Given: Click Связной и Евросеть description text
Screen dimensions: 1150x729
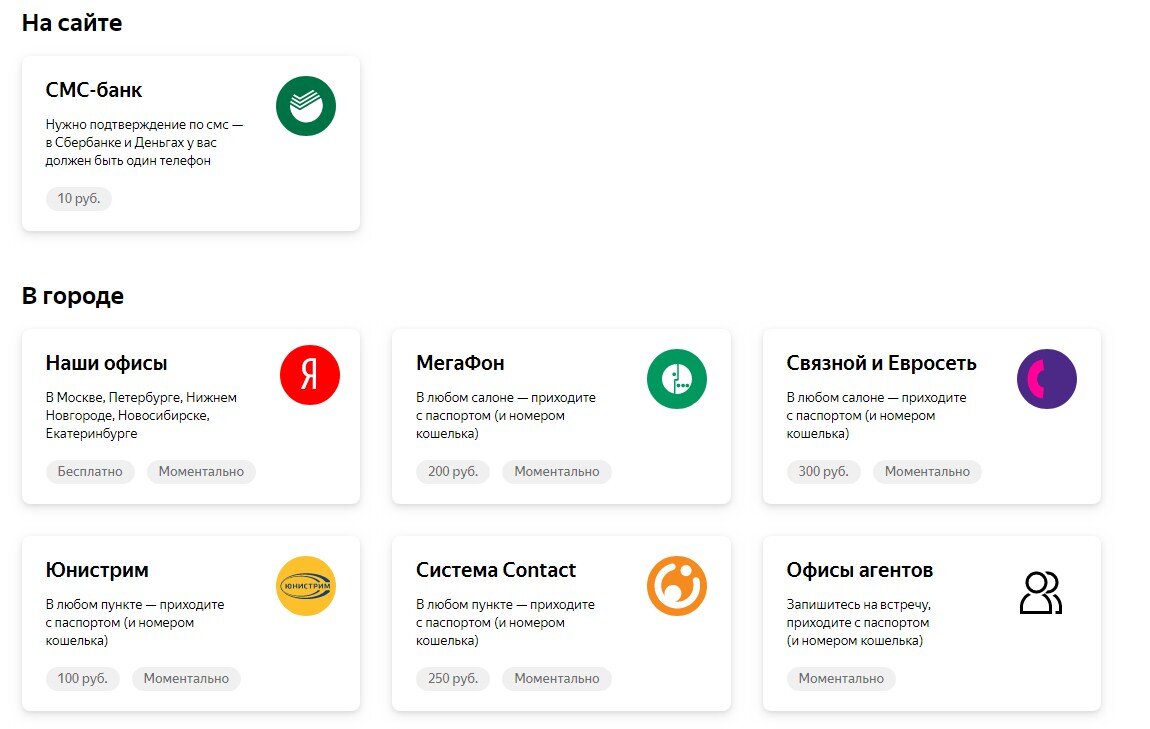Looking at the screenshot, I should (876, 415).
